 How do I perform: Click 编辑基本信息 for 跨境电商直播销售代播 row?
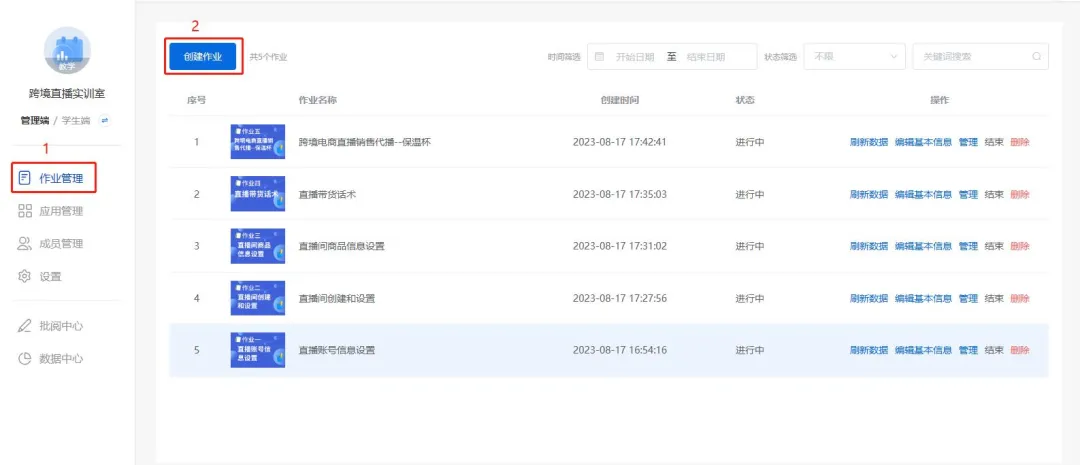point(923,142)
